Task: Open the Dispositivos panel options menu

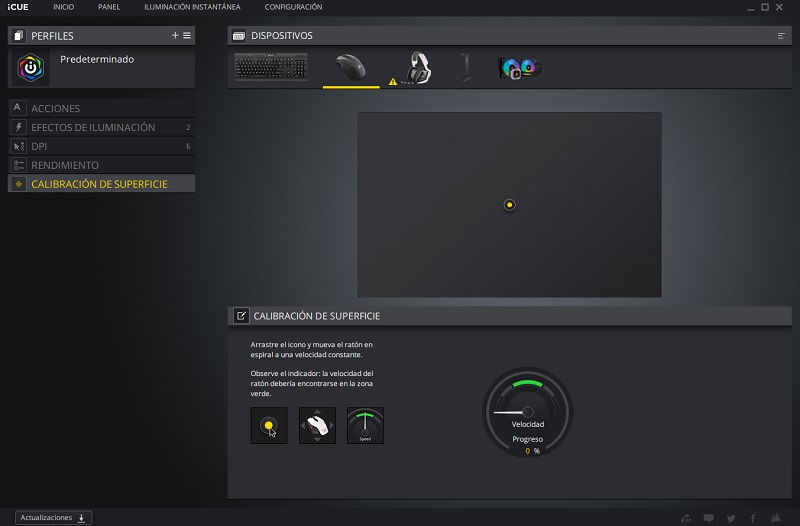Action: click(x=782, y=35)
